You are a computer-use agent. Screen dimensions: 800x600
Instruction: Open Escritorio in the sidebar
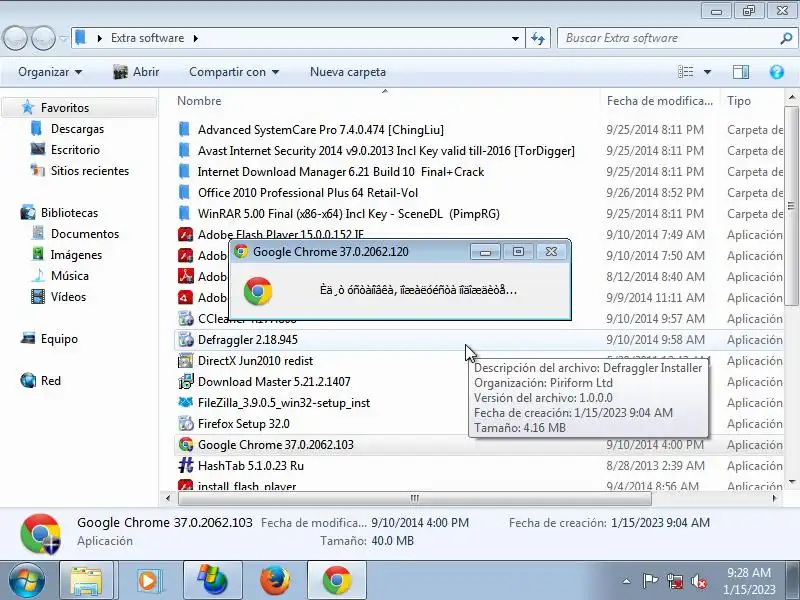[x=75, y=149]
